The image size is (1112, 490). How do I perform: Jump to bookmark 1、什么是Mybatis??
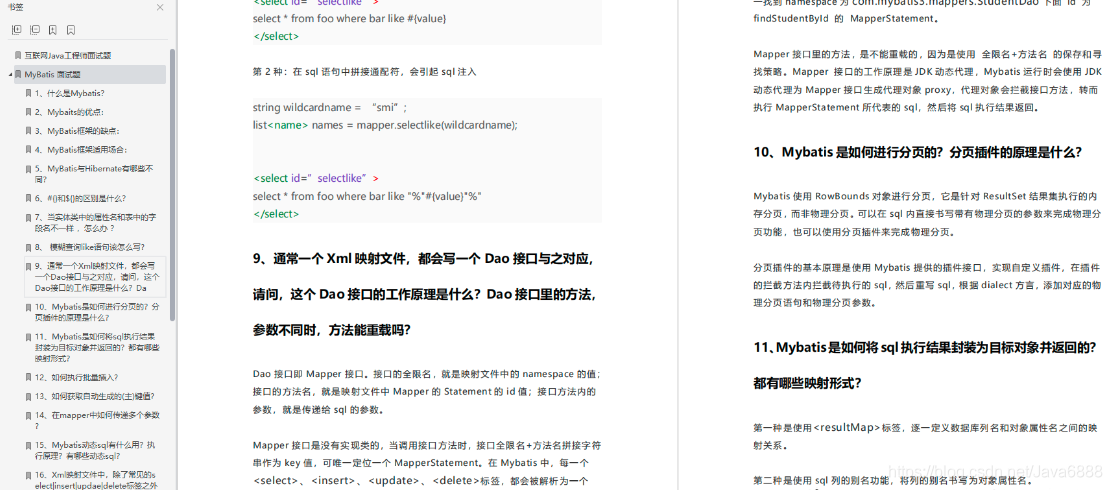70,93
